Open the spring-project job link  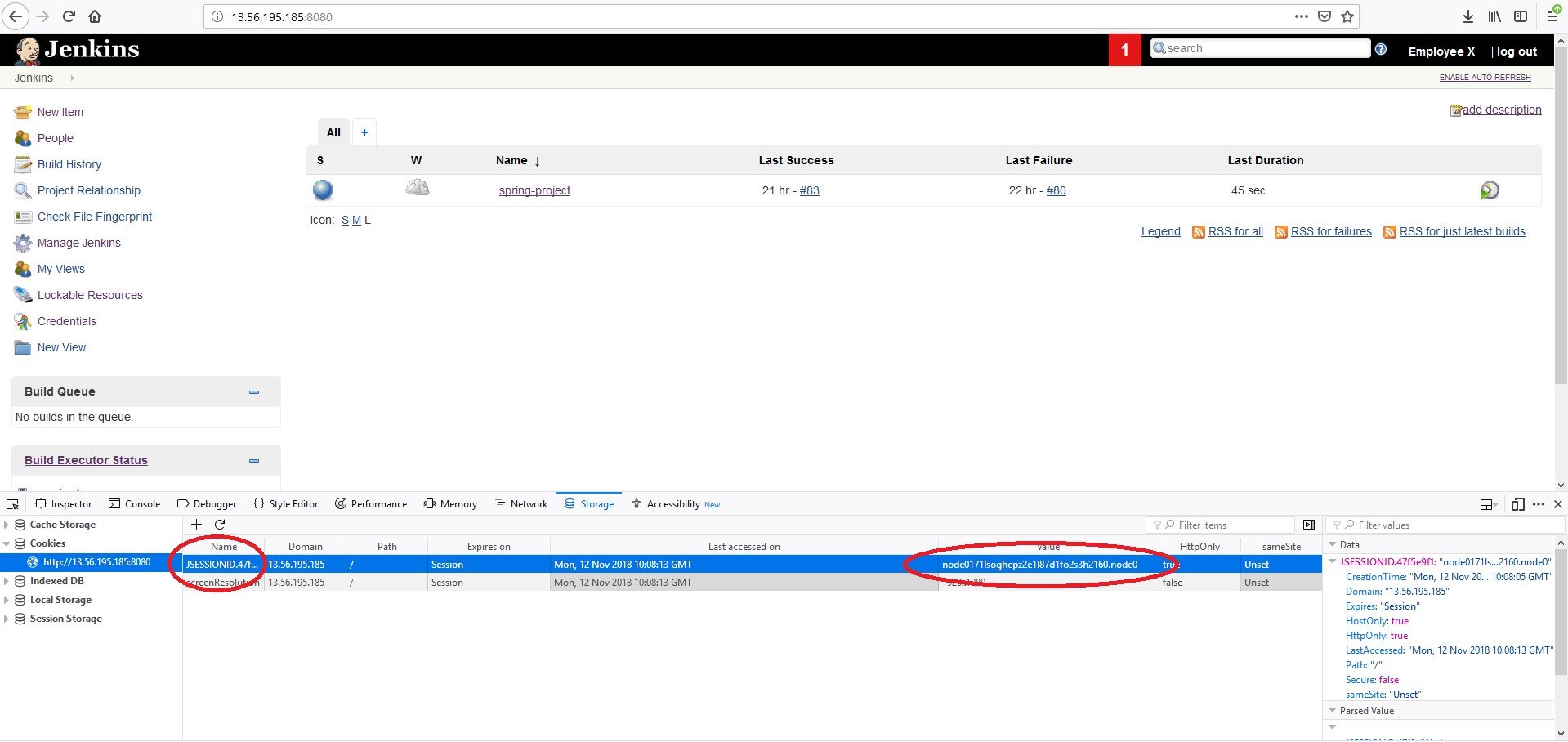[x=534, y=190]
